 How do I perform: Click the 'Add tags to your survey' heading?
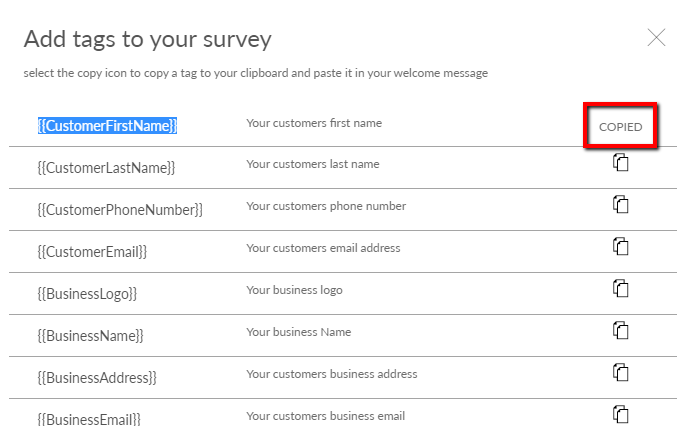tap(147, 39)
